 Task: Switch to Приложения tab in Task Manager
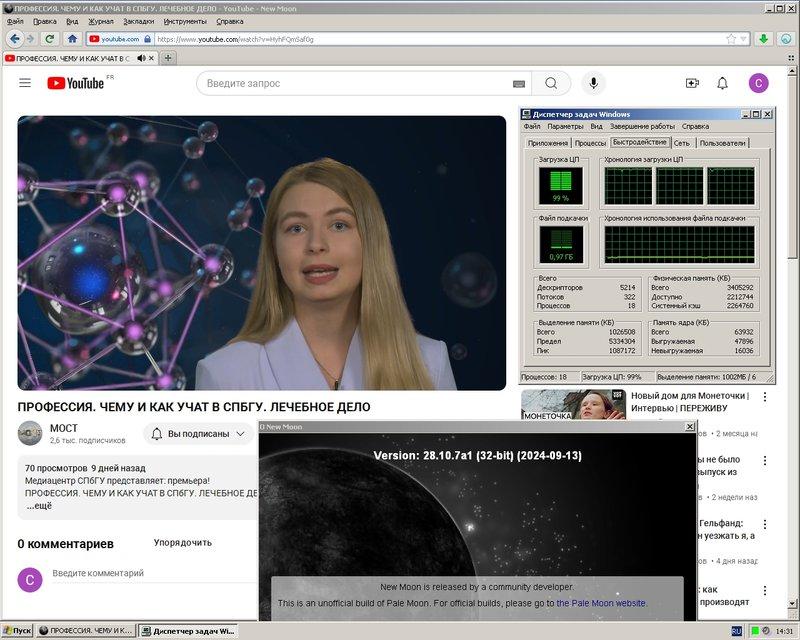tap(547, 143)
